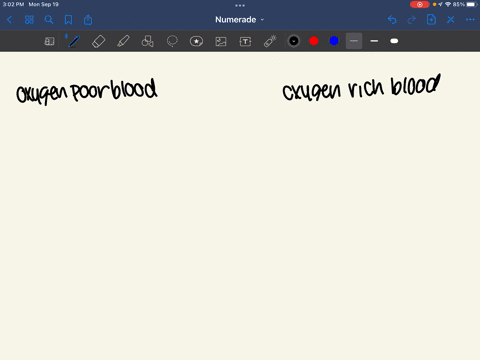Open the more options ellipsis menu
The image size is (480, 360).
point(470,20)
